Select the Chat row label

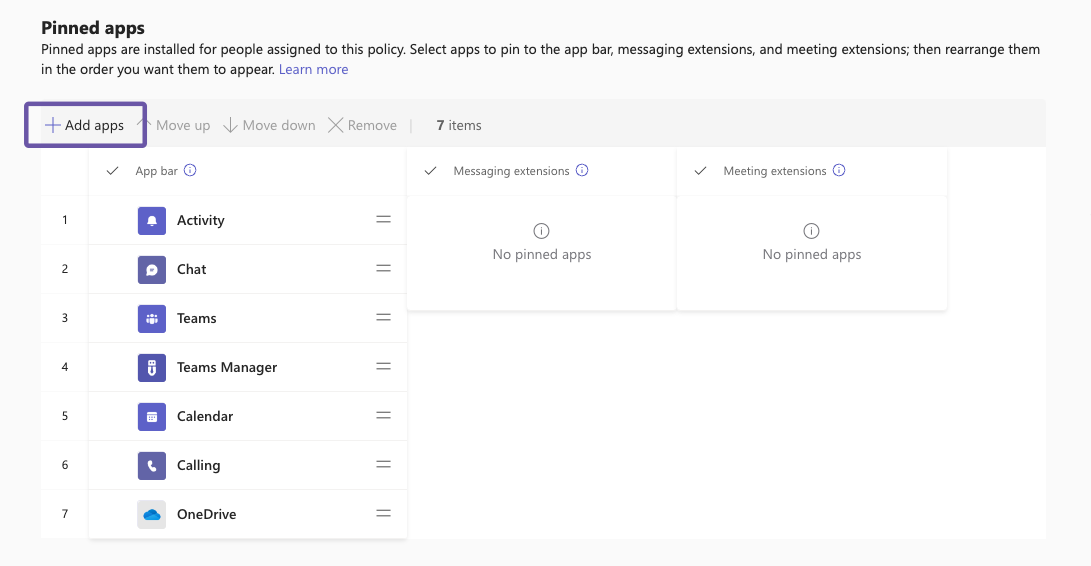pos(191,269)
